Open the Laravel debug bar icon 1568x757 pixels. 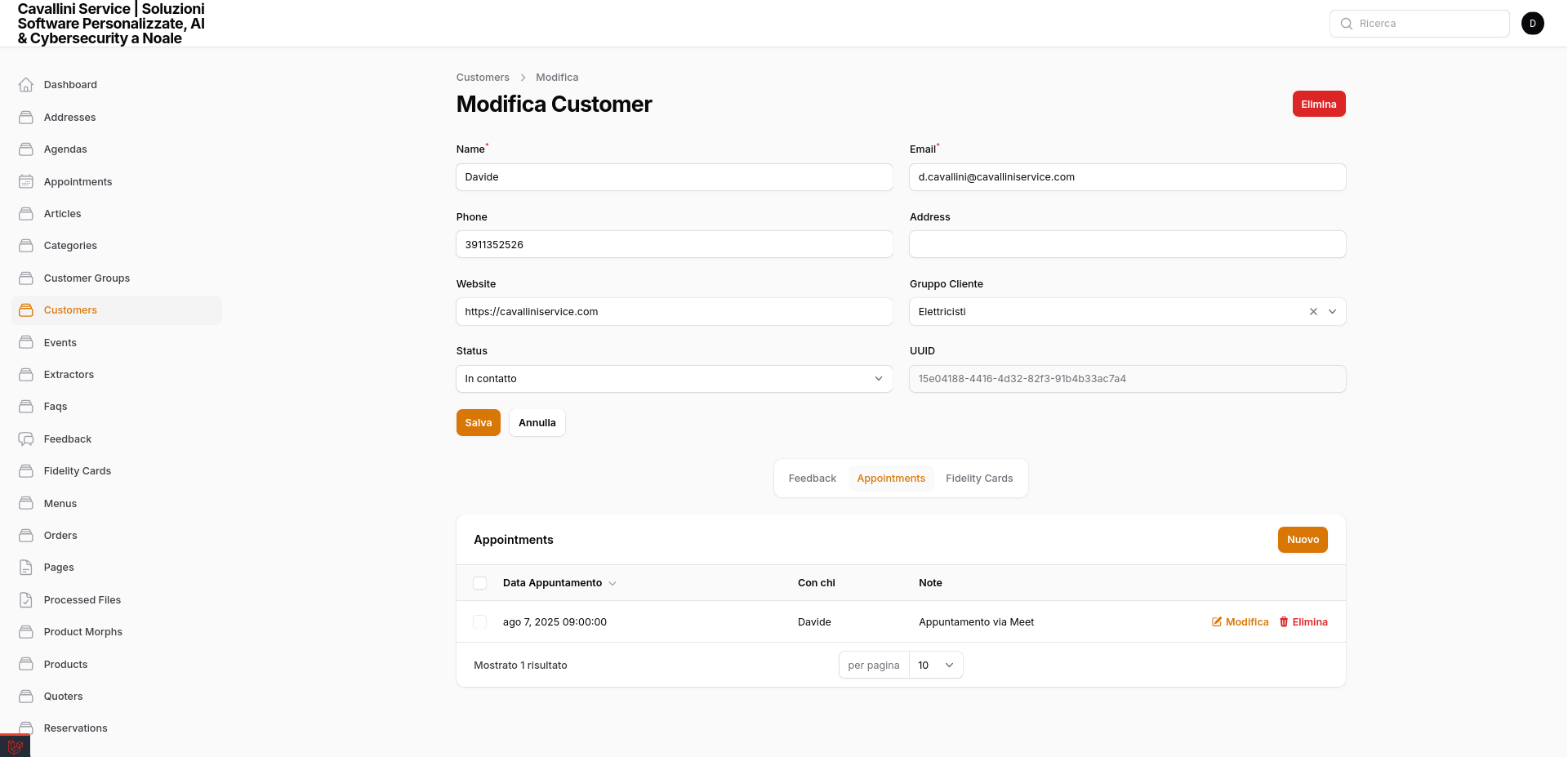pos(15,746)
